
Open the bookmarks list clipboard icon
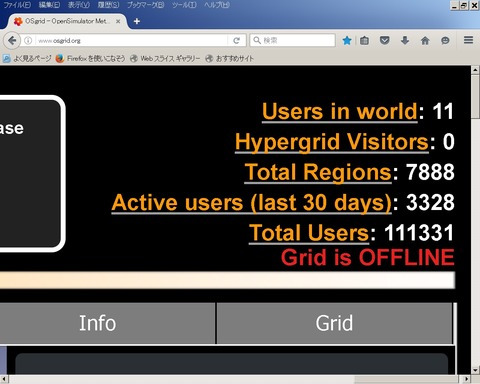coord(364,41)
